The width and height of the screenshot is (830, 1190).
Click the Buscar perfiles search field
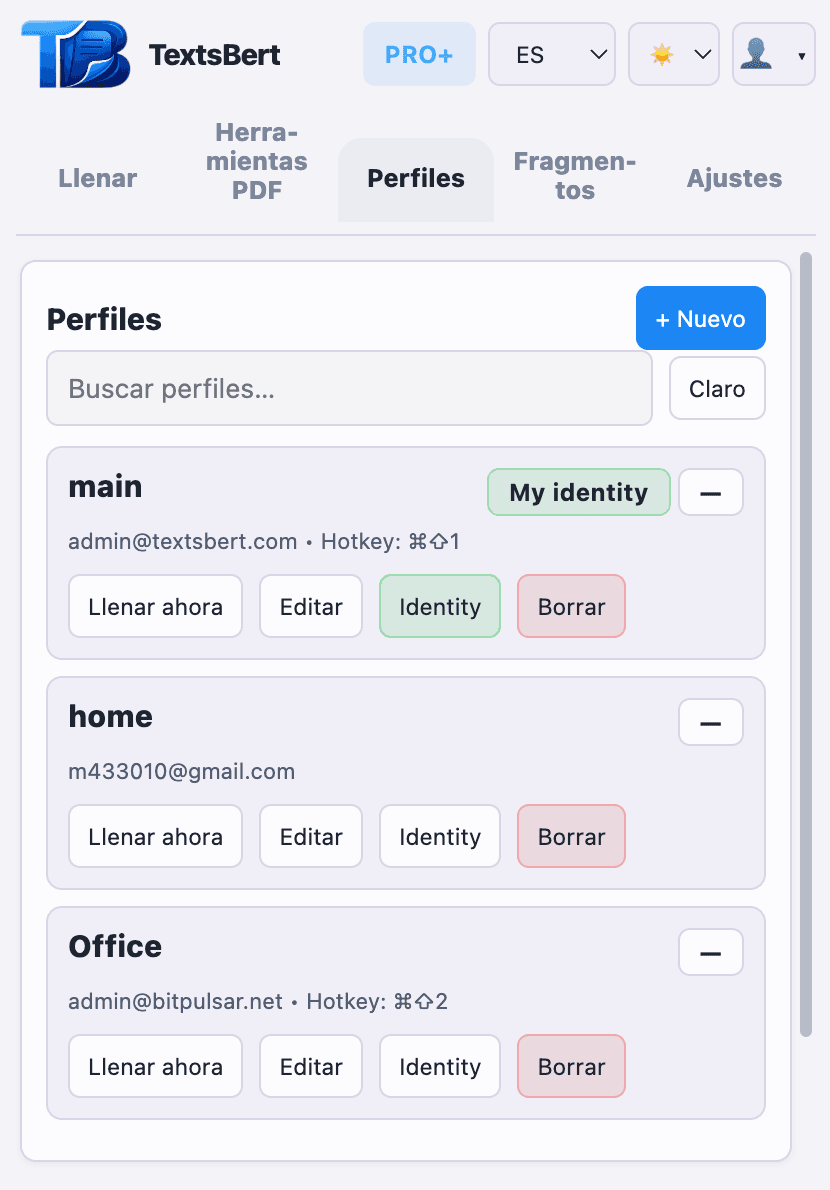coord(349,388)
